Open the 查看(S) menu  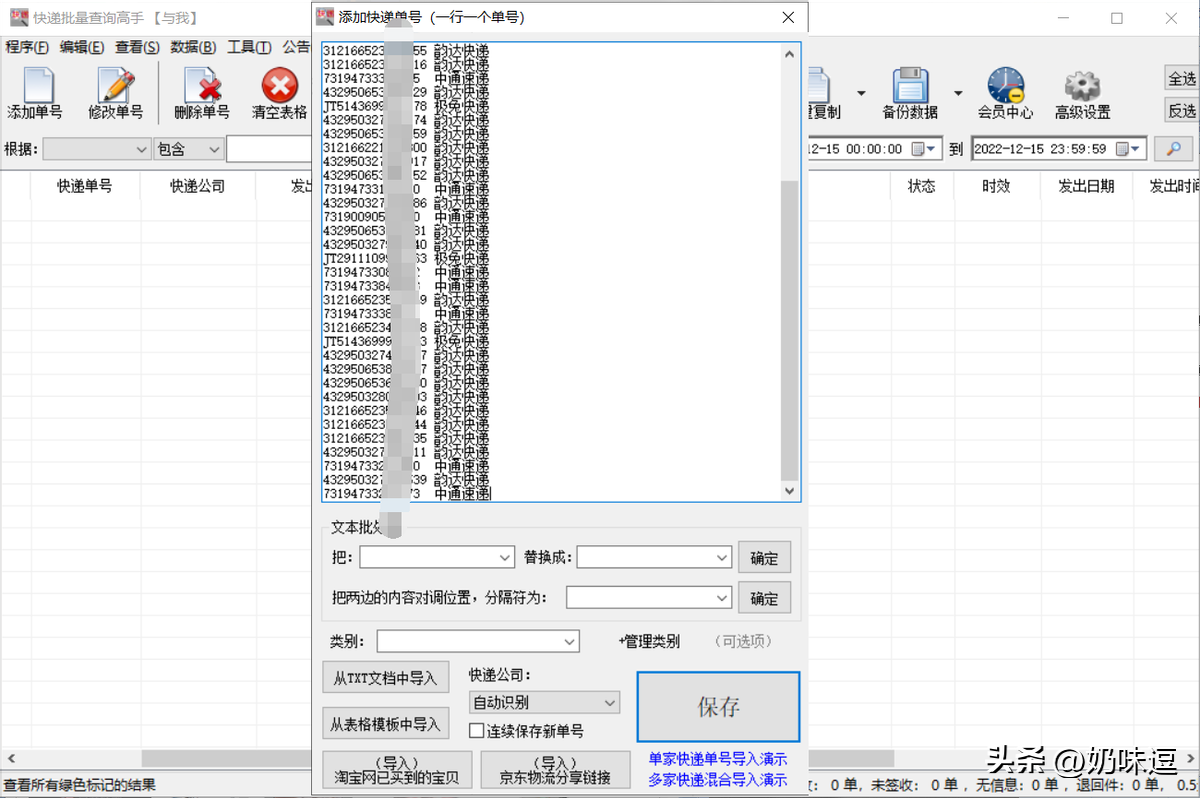tap(137, 47)
